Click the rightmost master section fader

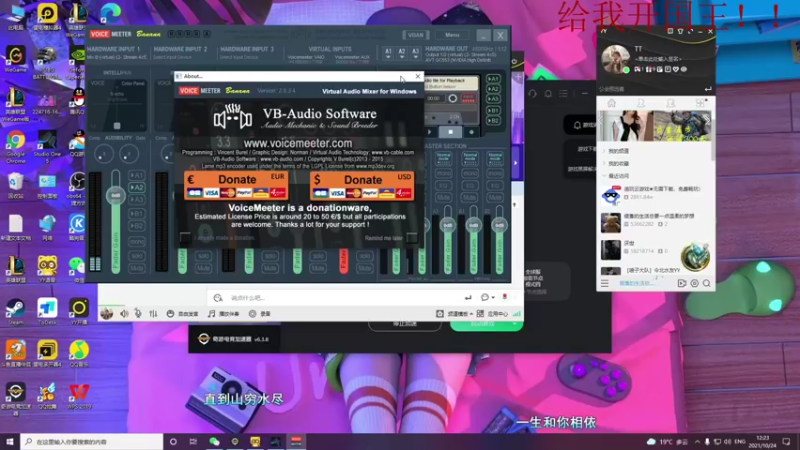point(499,225)
